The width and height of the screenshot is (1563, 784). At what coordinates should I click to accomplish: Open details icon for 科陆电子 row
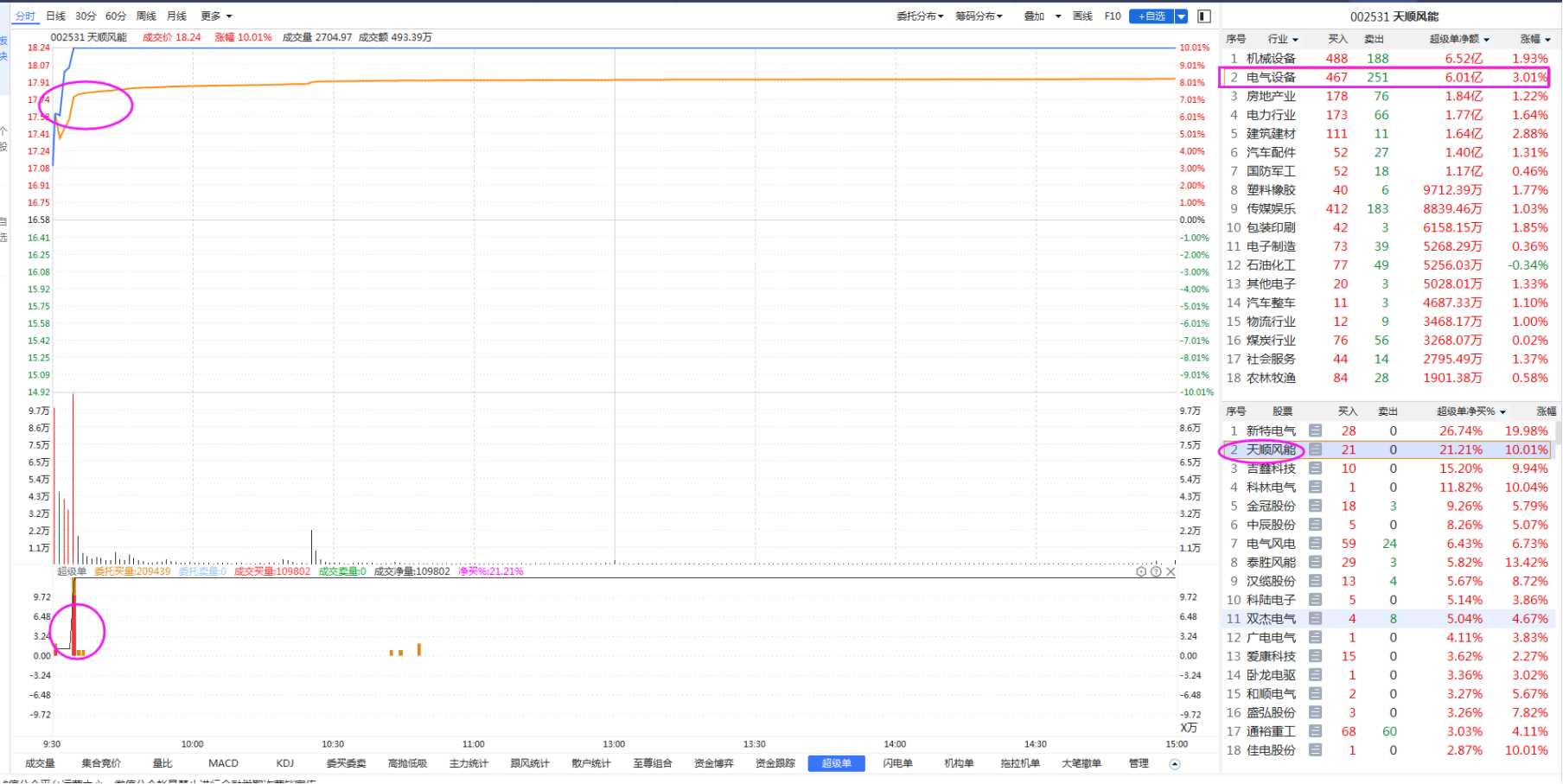[1315, 600]
